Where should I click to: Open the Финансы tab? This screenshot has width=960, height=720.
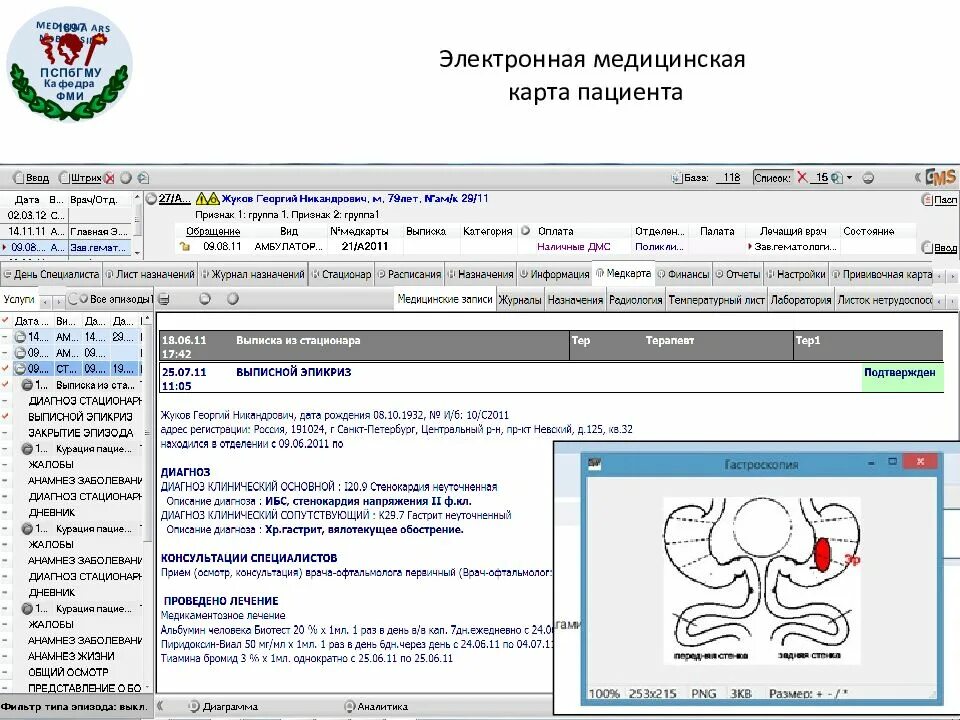click(683, 274)
